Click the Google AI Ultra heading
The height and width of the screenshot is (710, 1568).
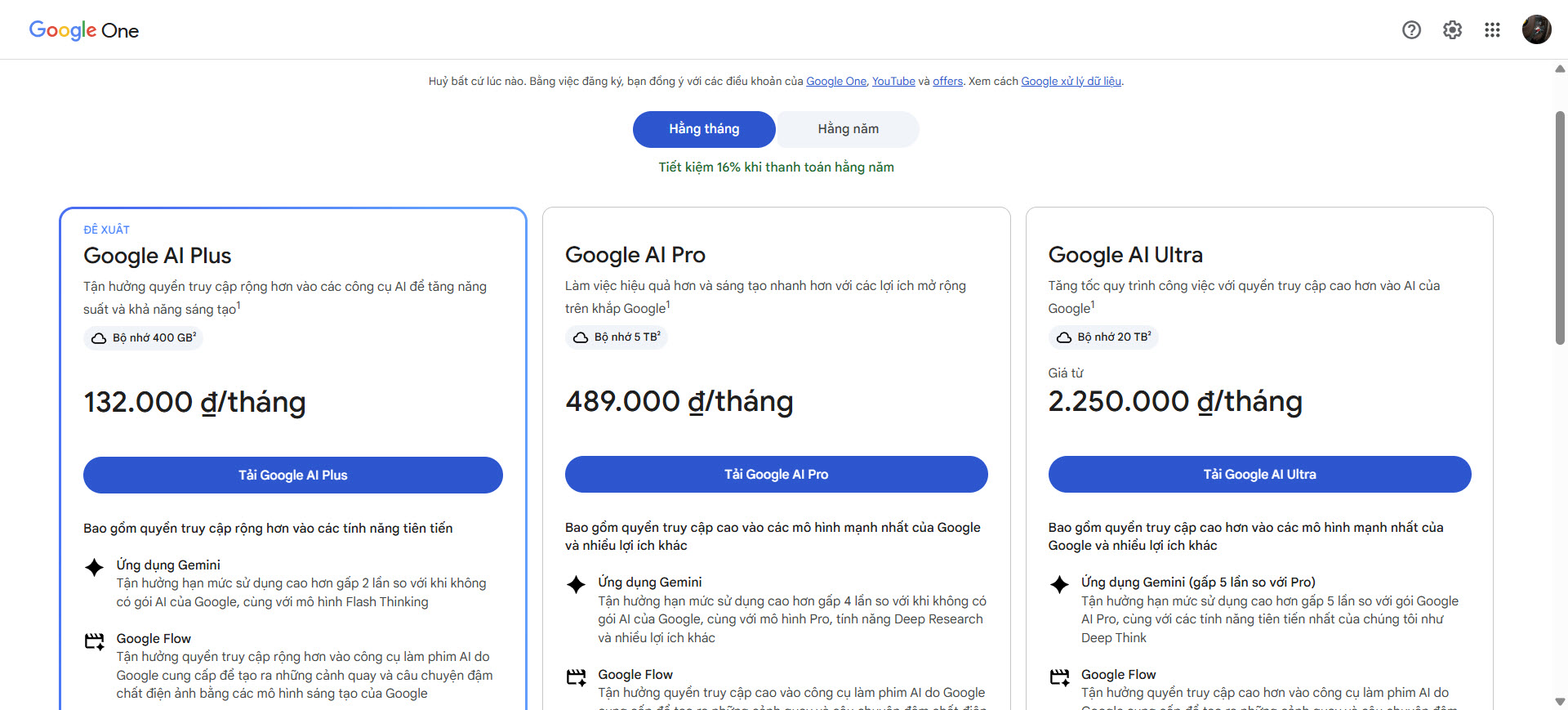point(1125,255)
